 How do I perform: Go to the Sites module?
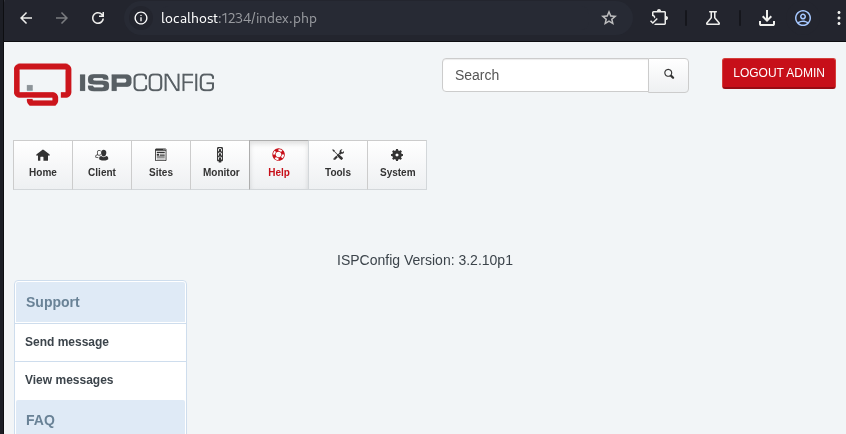[161, 164]
